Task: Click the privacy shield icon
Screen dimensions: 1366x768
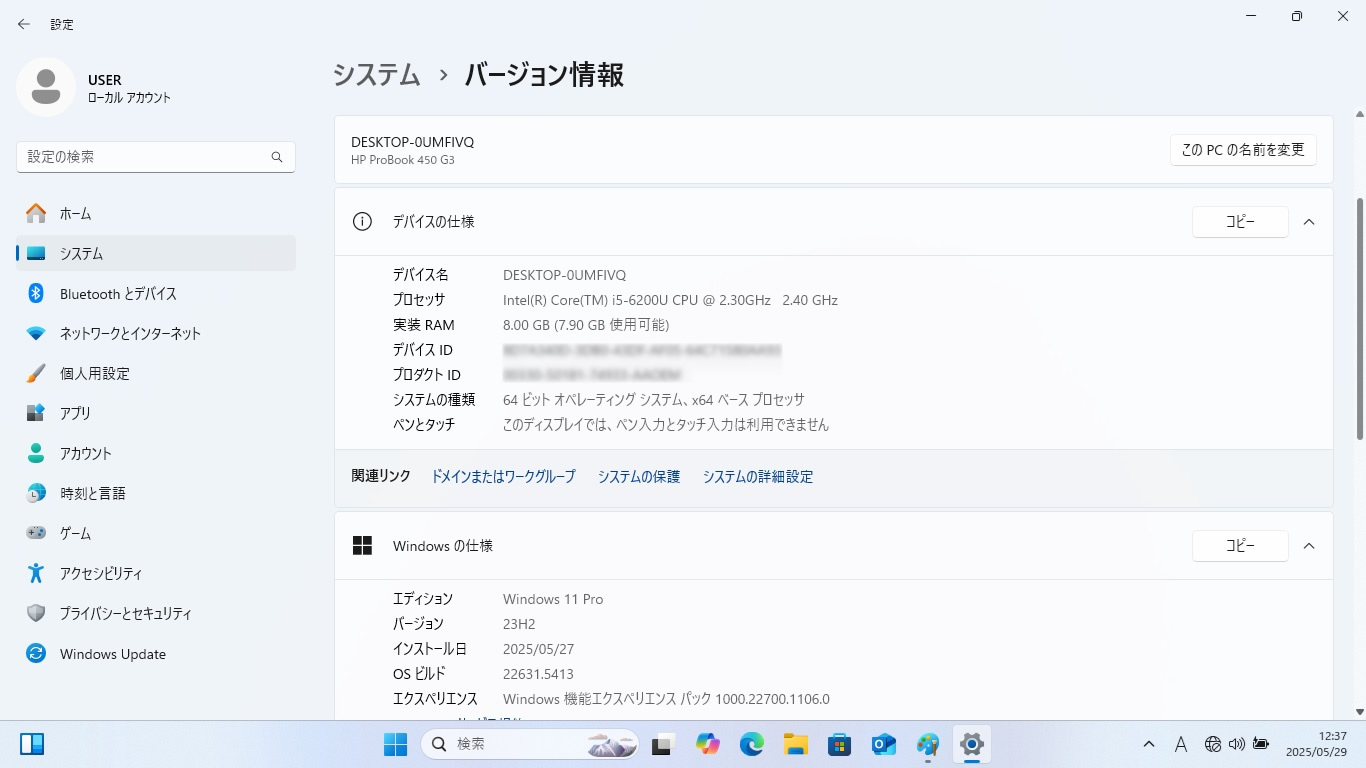Action: [x=36, y=613]
